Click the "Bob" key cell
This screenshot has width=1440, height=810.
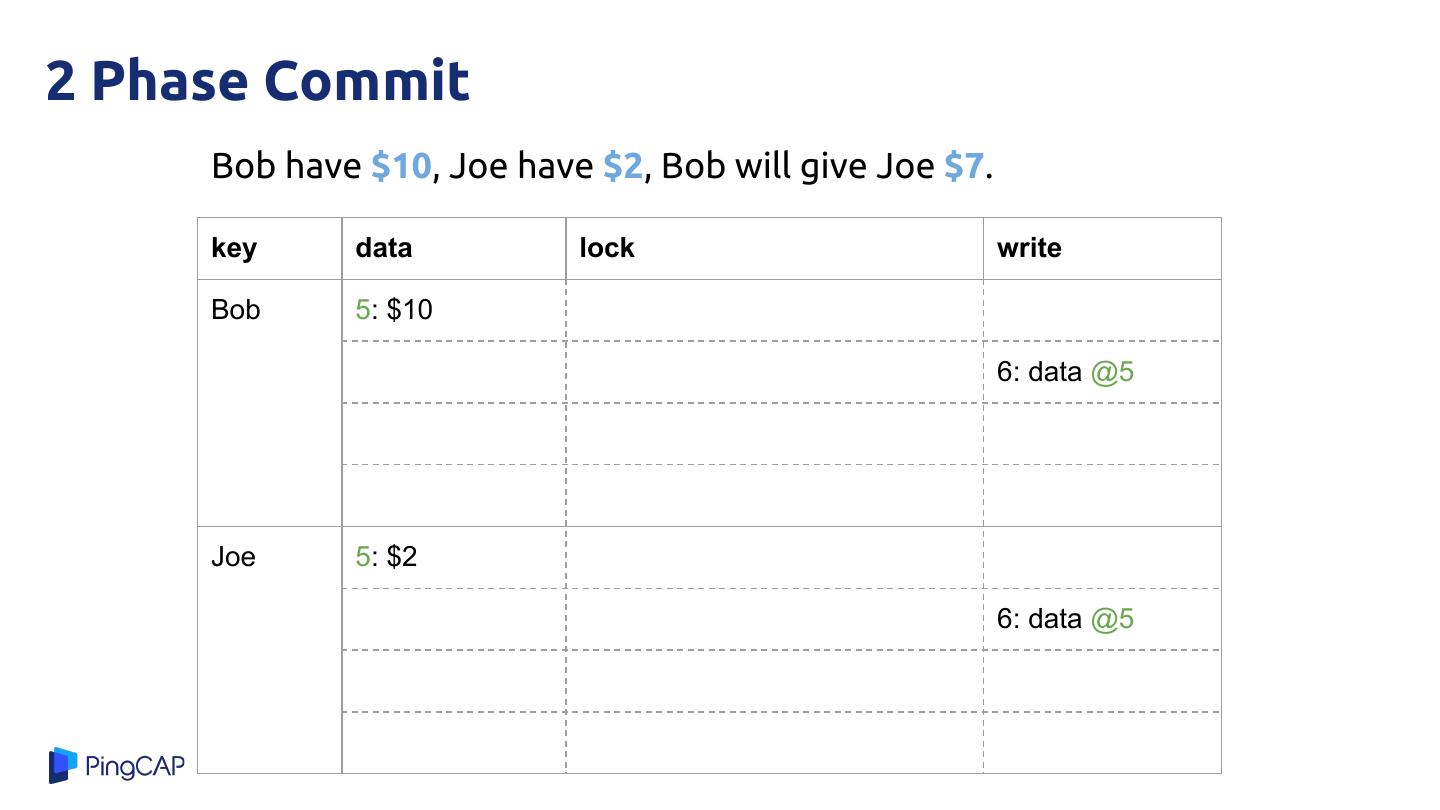point(236,310)
